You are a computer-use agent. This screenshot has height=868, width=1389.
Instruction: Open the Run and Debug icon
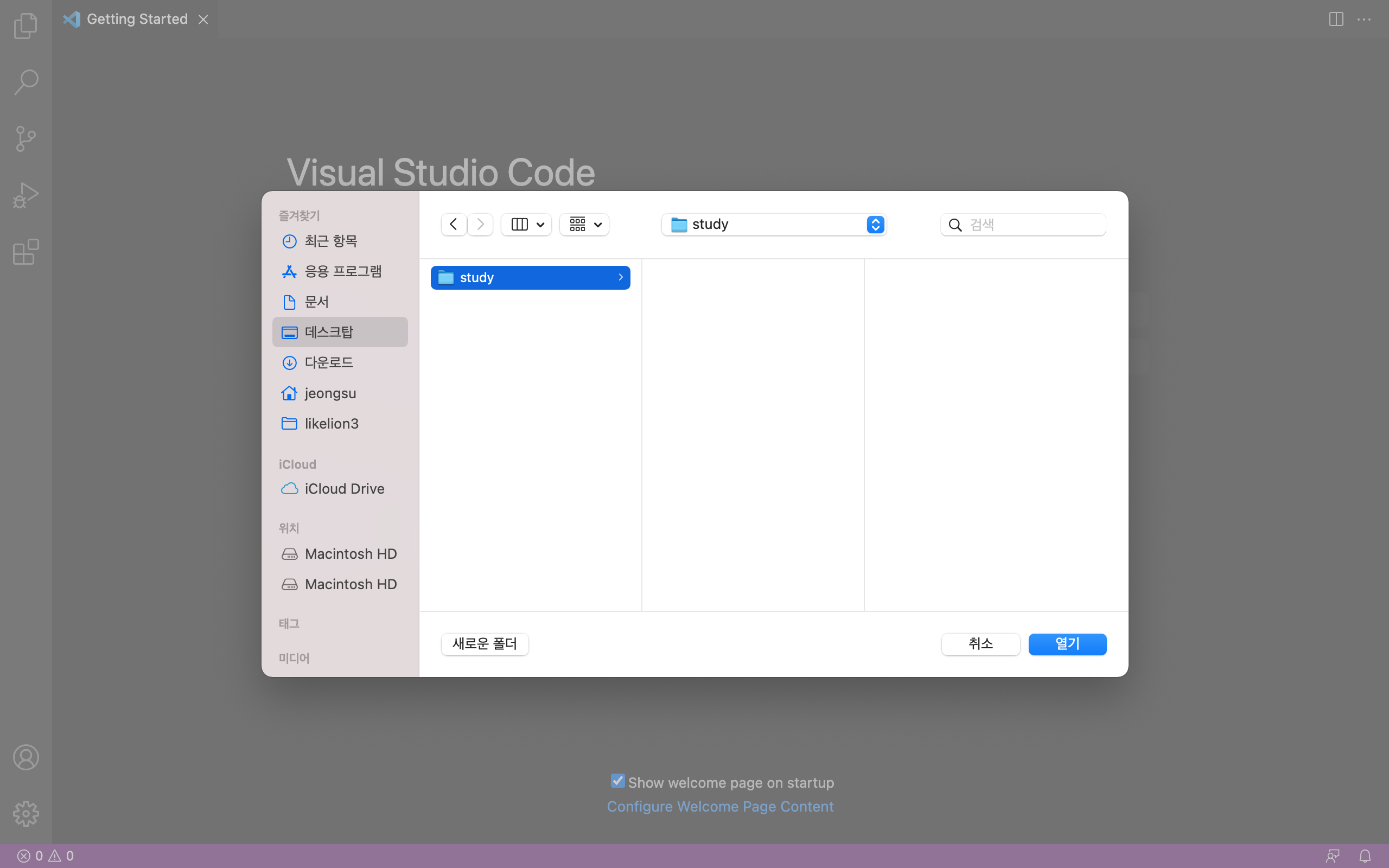(26, 195)
